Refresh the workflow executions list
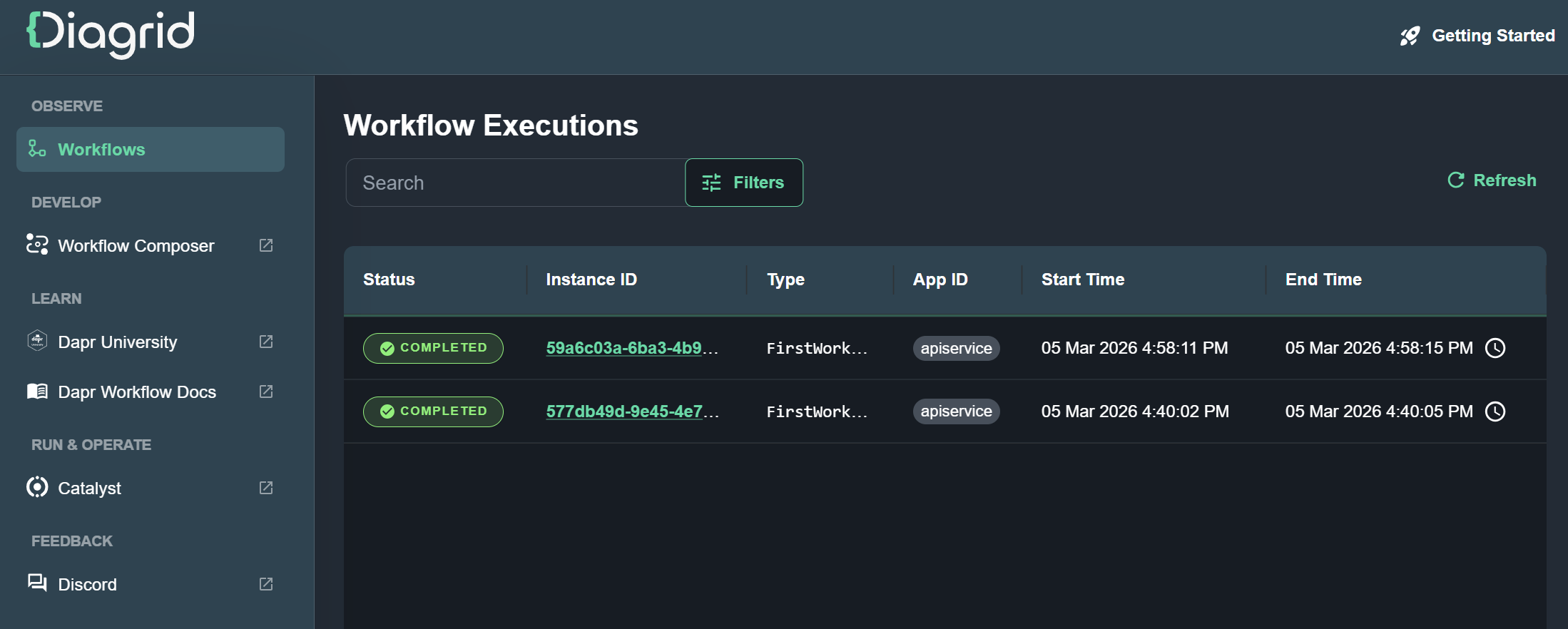This screenshot has height=629, width=1568. click(x=1492, y=180)
